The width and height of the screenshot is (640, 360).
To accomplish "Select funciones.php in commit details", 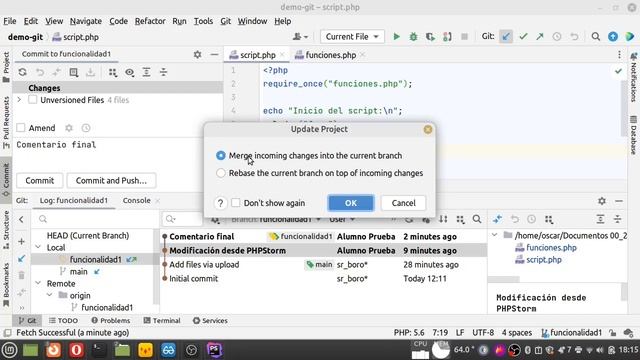I will point(551,248).
